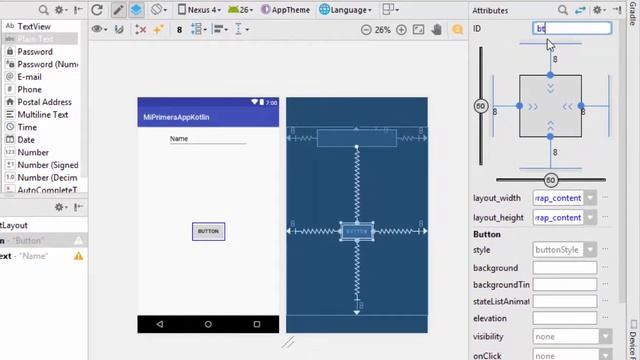Open the pack options dropdown
The height and width of the screenshot is (360, 640).
pos(199,29)
